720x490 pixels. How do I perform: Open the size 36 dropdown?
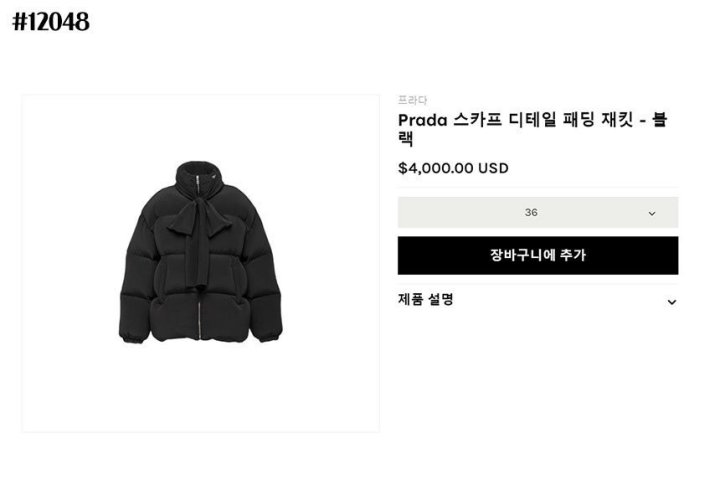(x=537, y=212)
